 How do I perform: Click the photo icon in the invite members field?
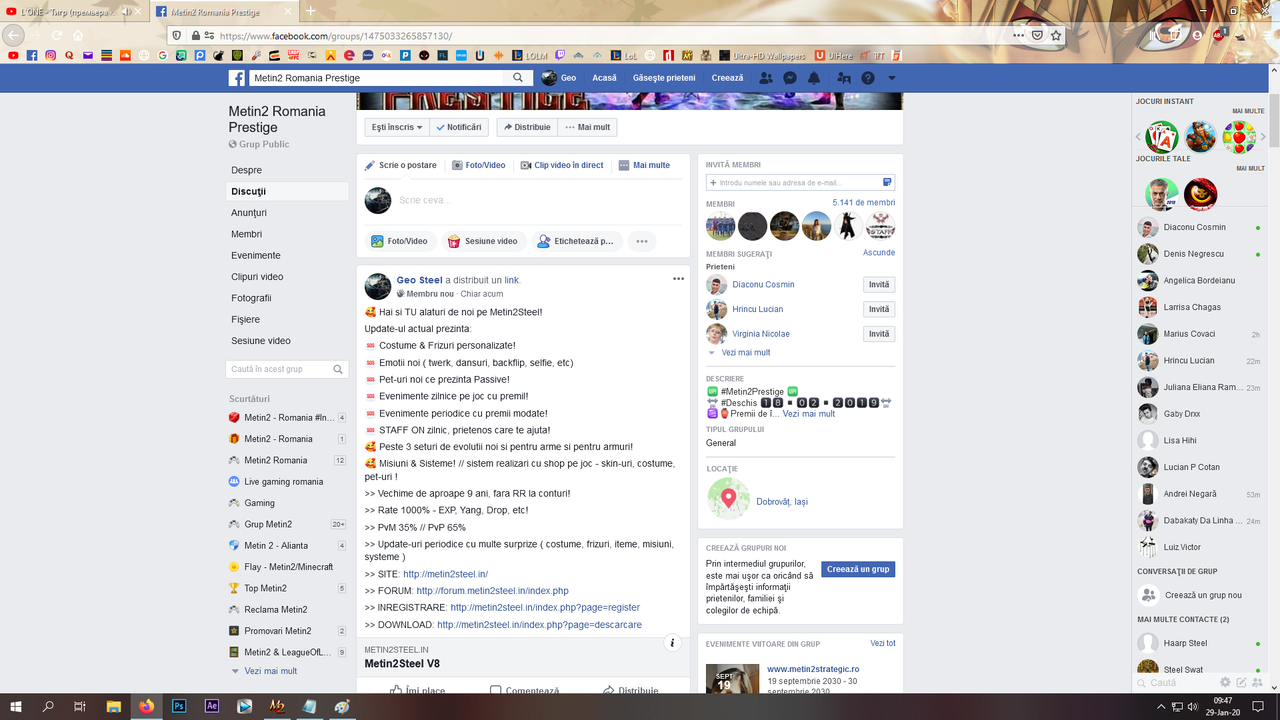click(x=887, y=182)
